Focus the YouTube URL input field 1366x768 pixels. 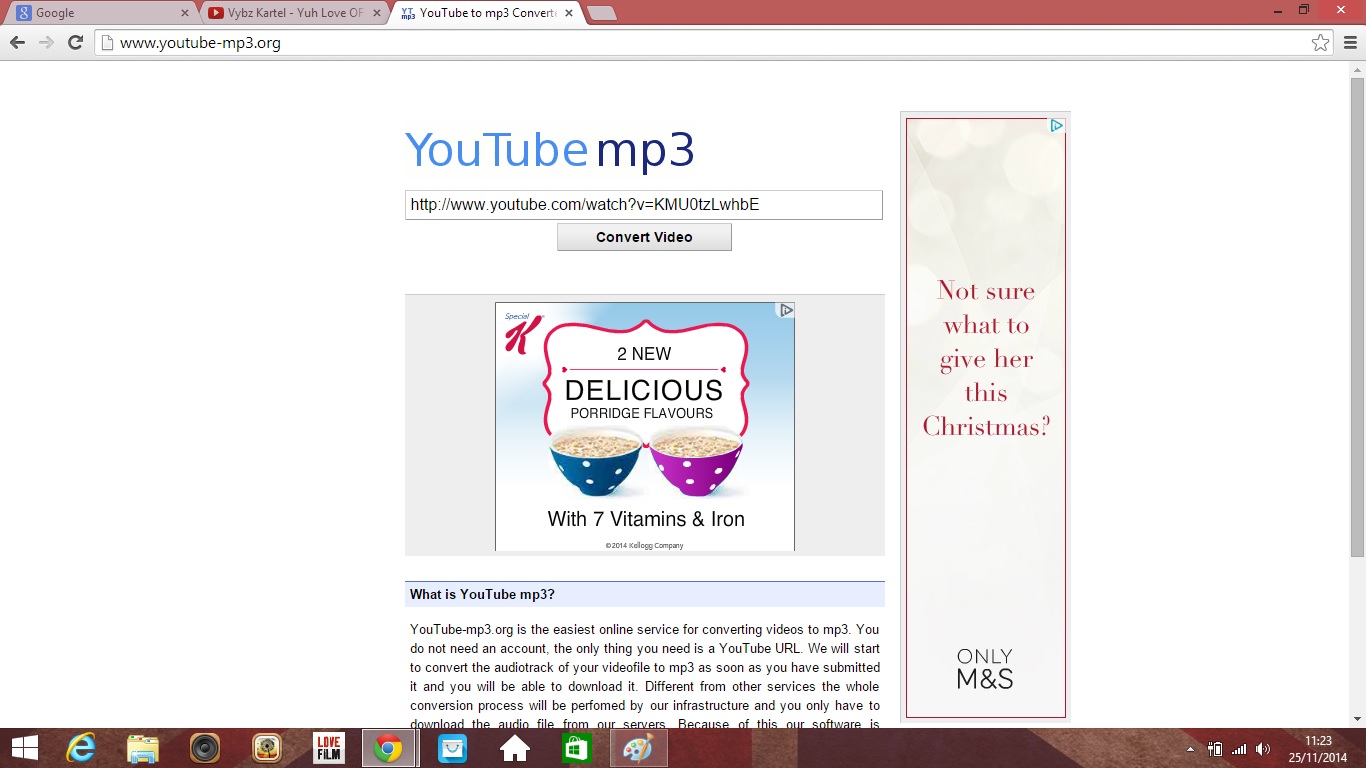(644, 205)
